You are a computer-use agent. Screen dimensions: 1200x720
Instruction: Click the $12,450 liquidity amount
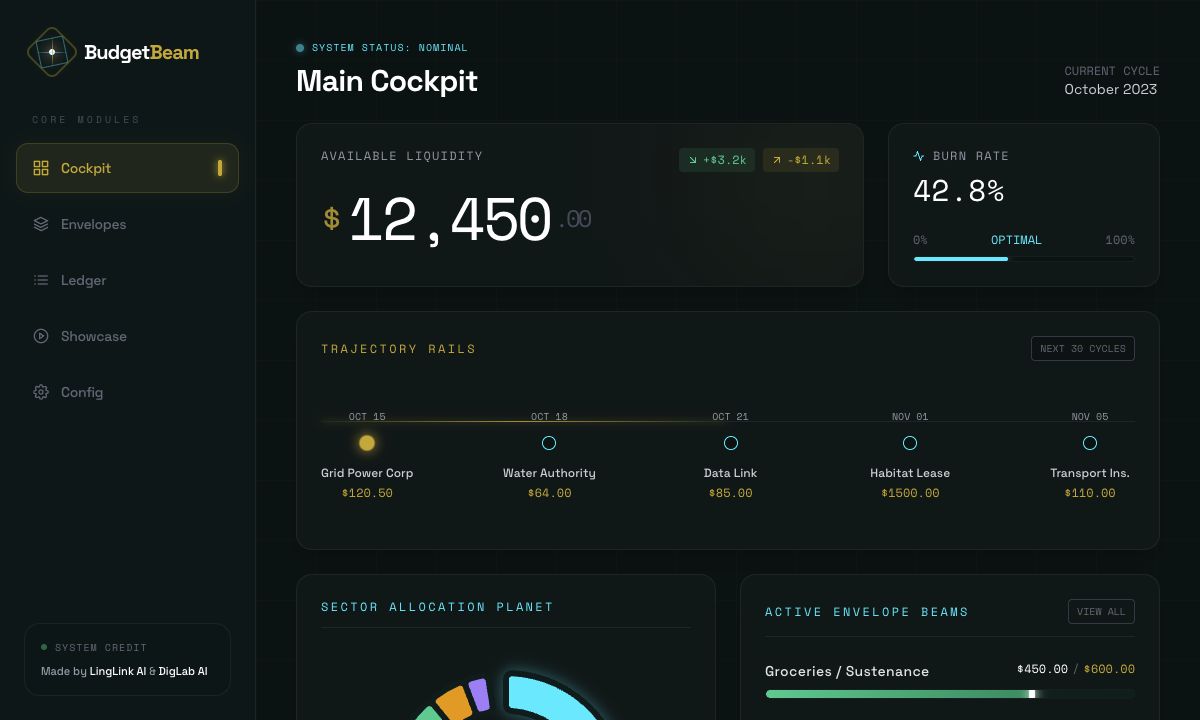[x=457, y=220]
